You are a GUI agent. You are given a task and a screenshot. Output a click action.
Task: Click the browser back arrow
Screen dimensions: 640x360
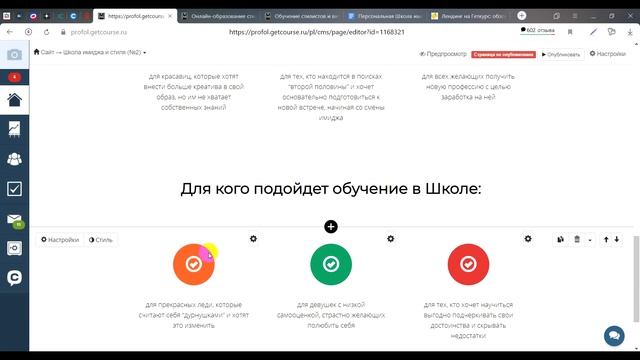point(10,32)
